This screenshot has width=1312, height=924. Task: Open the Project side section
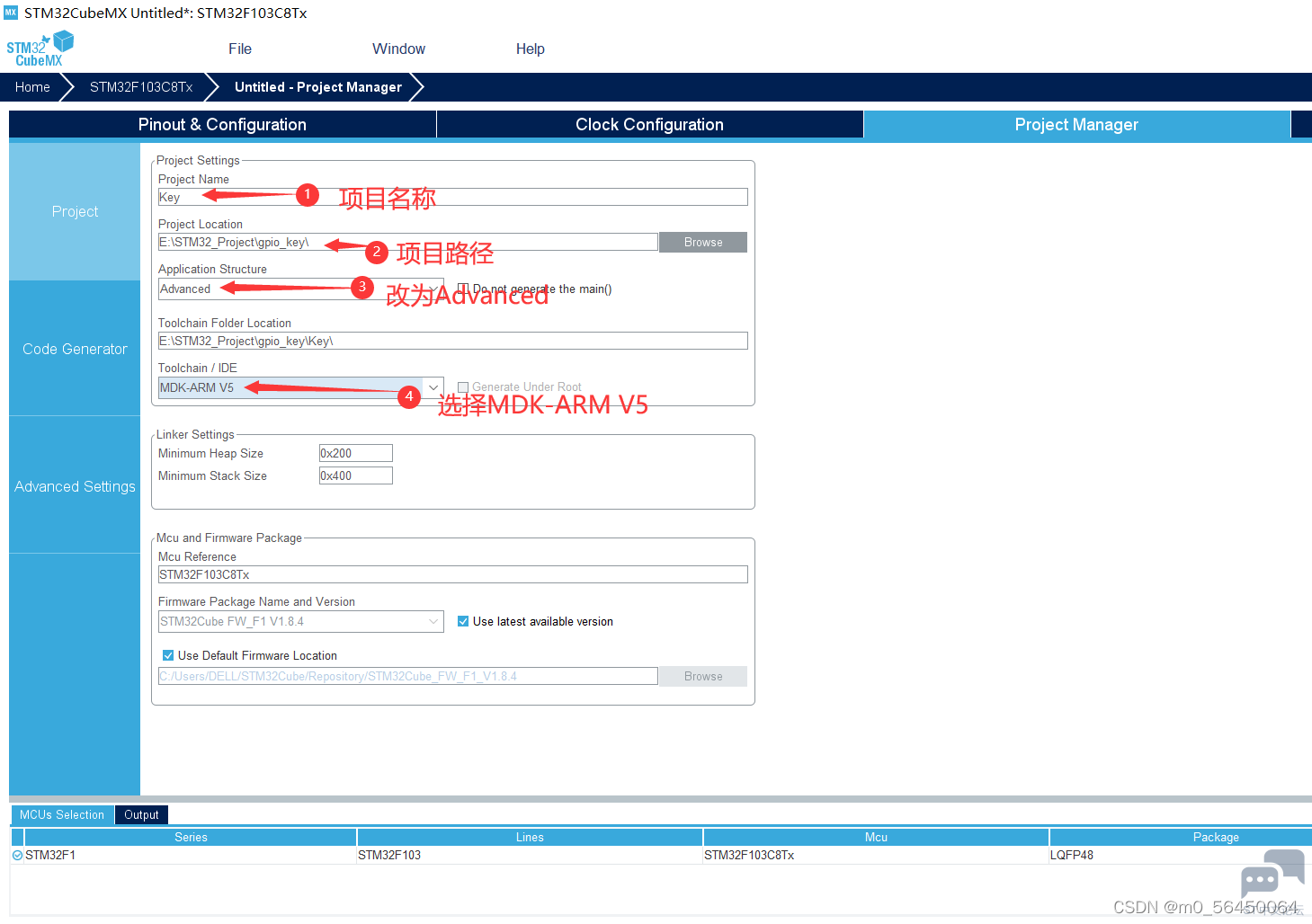click(75, 212)
